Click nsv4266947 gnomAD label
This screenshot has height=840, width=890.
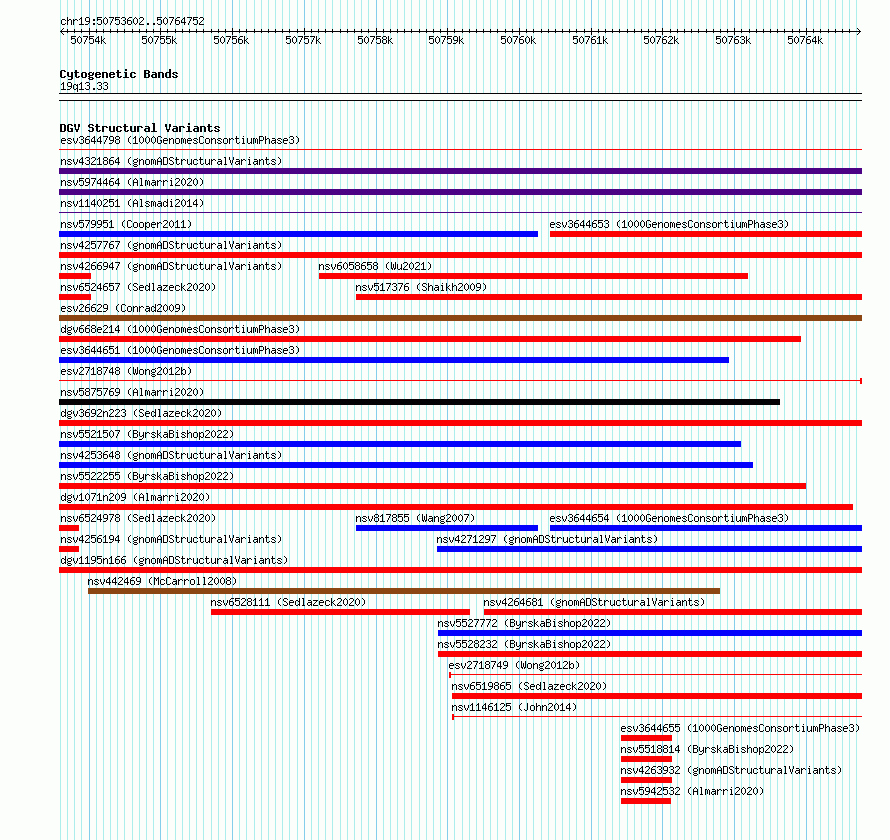171,266
